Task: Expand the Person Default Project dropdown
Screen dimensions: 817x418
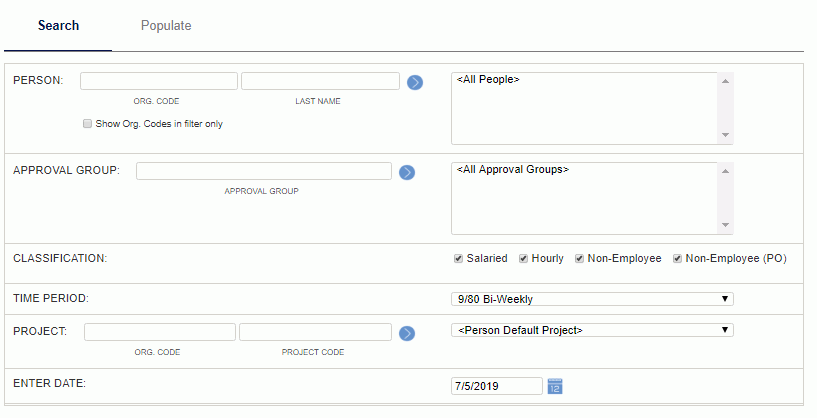Action: click(x=592, y=330)
